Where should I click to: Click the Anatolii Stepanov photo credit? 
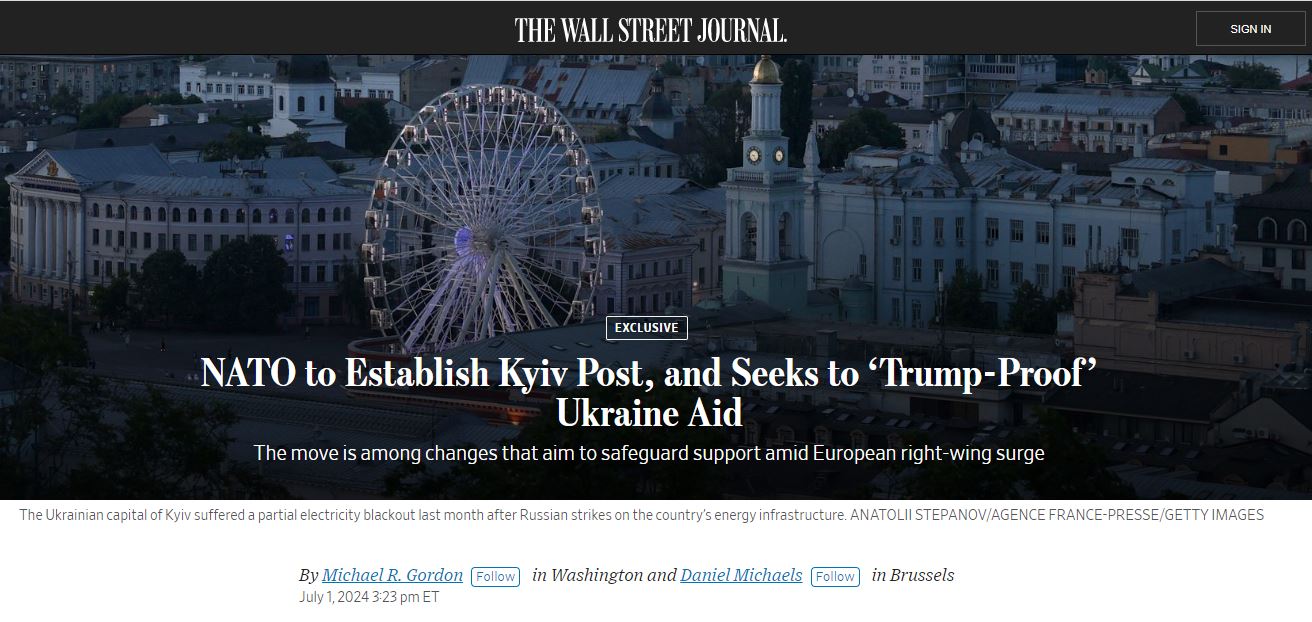click(1056, 515)
